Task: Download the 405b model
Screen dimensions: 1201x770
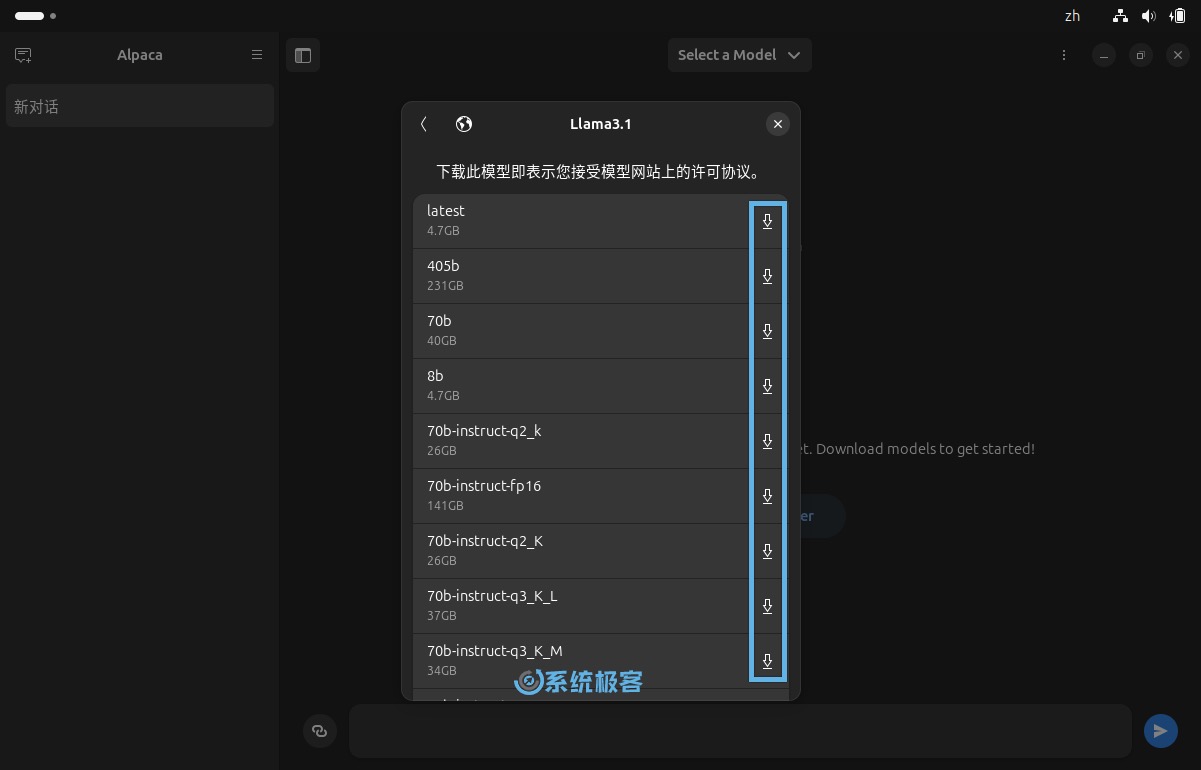Action: (767, 276)
